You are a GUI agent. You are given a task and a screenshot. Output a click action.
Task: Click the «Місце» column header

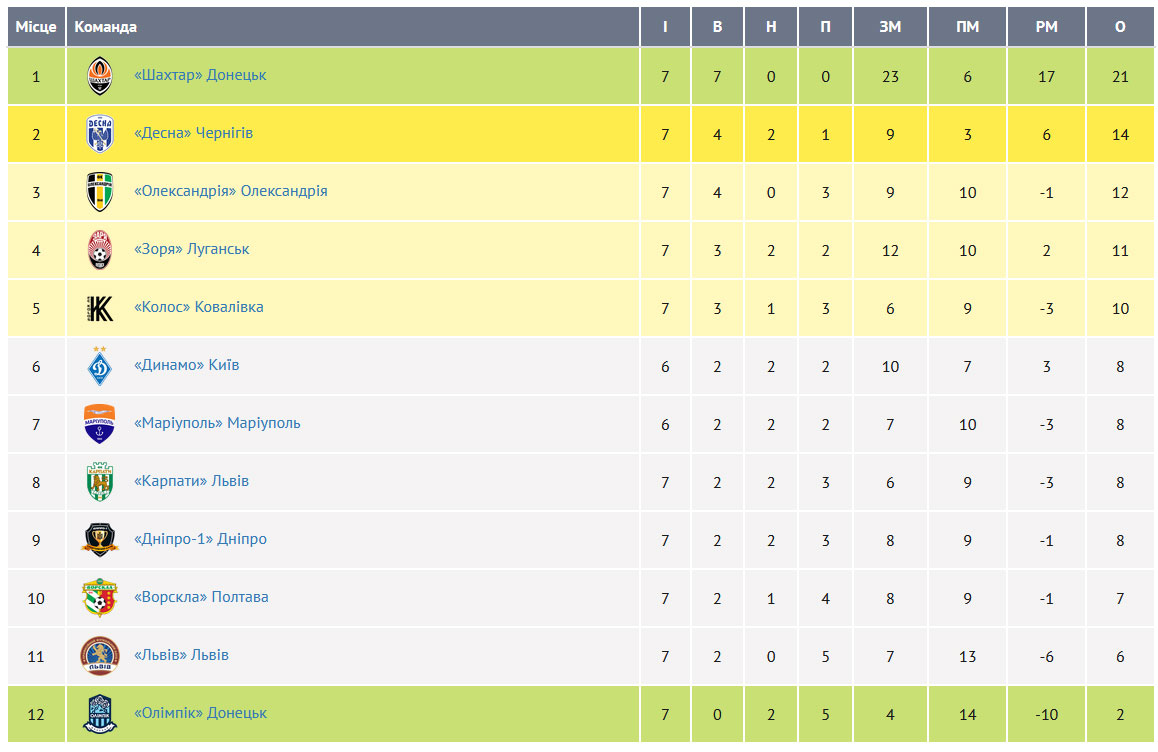coord(36,27)
